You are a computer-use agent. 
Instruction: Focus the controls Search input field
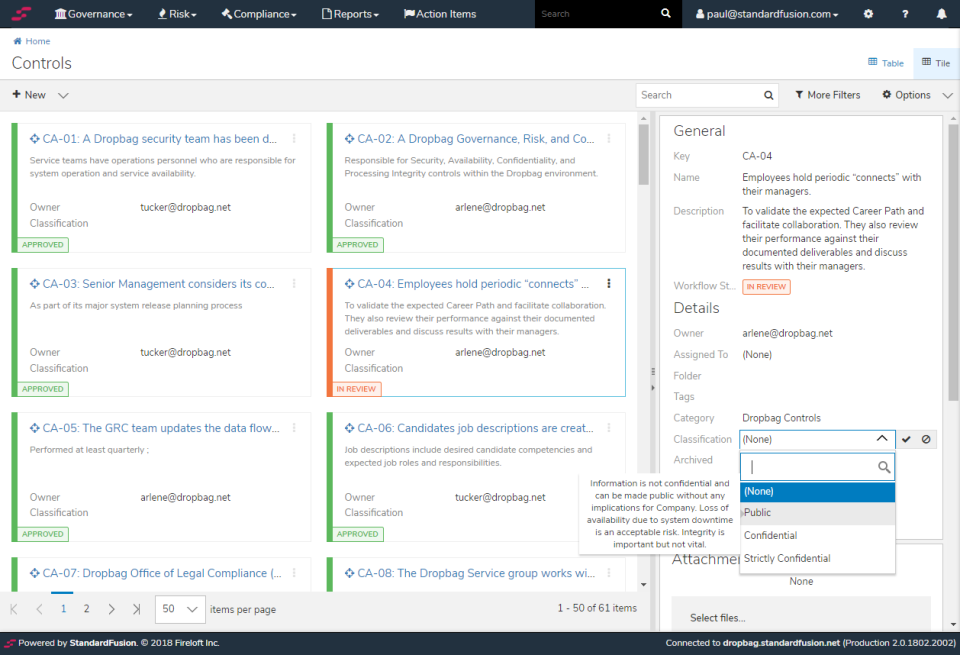pyautogui.click(x=699, y=95)
